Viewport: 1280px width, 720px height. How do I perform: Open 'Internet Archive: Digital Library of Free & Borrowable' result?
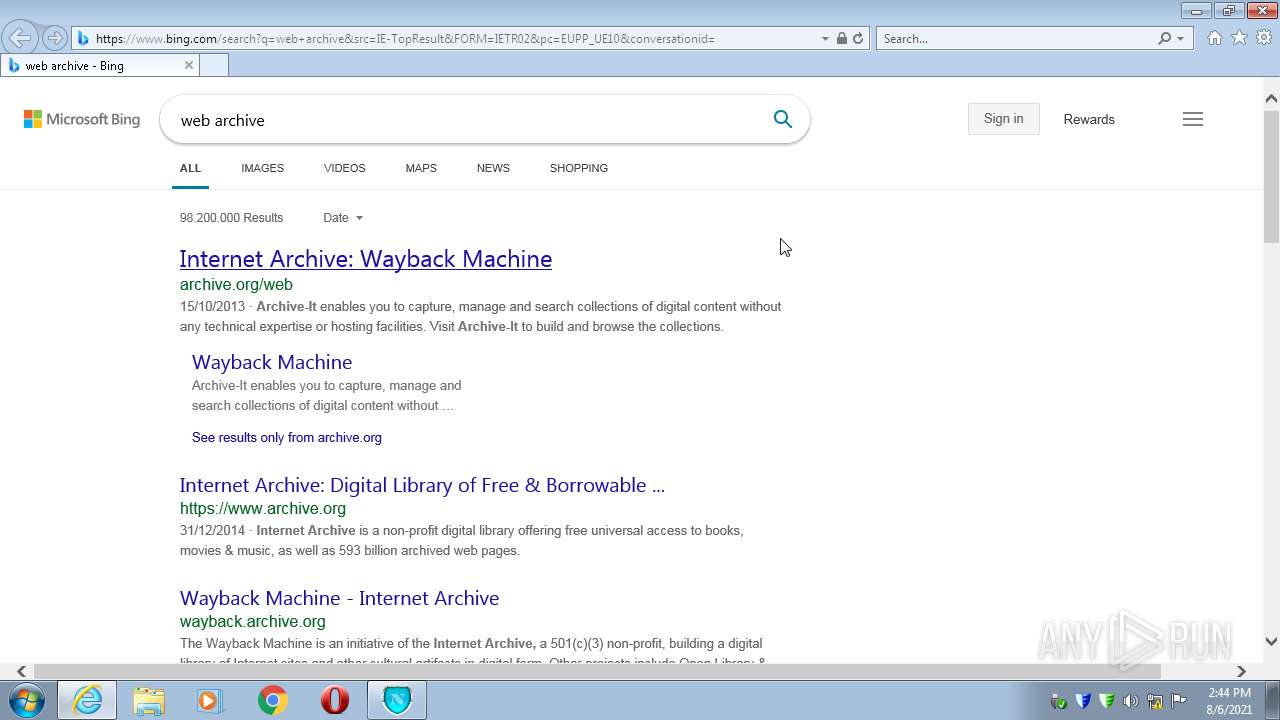click(422, 485)
